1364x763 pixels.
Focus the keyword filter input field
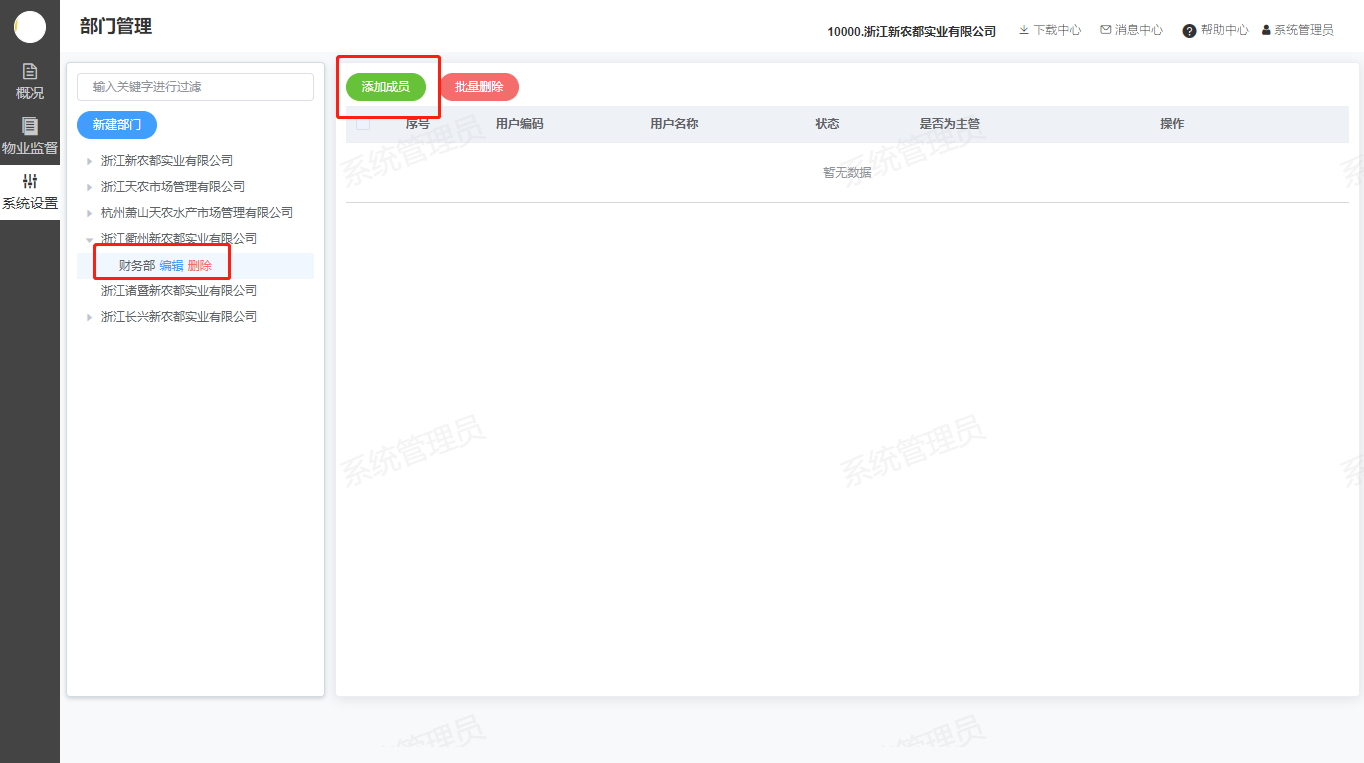click(x=195, y=87)
